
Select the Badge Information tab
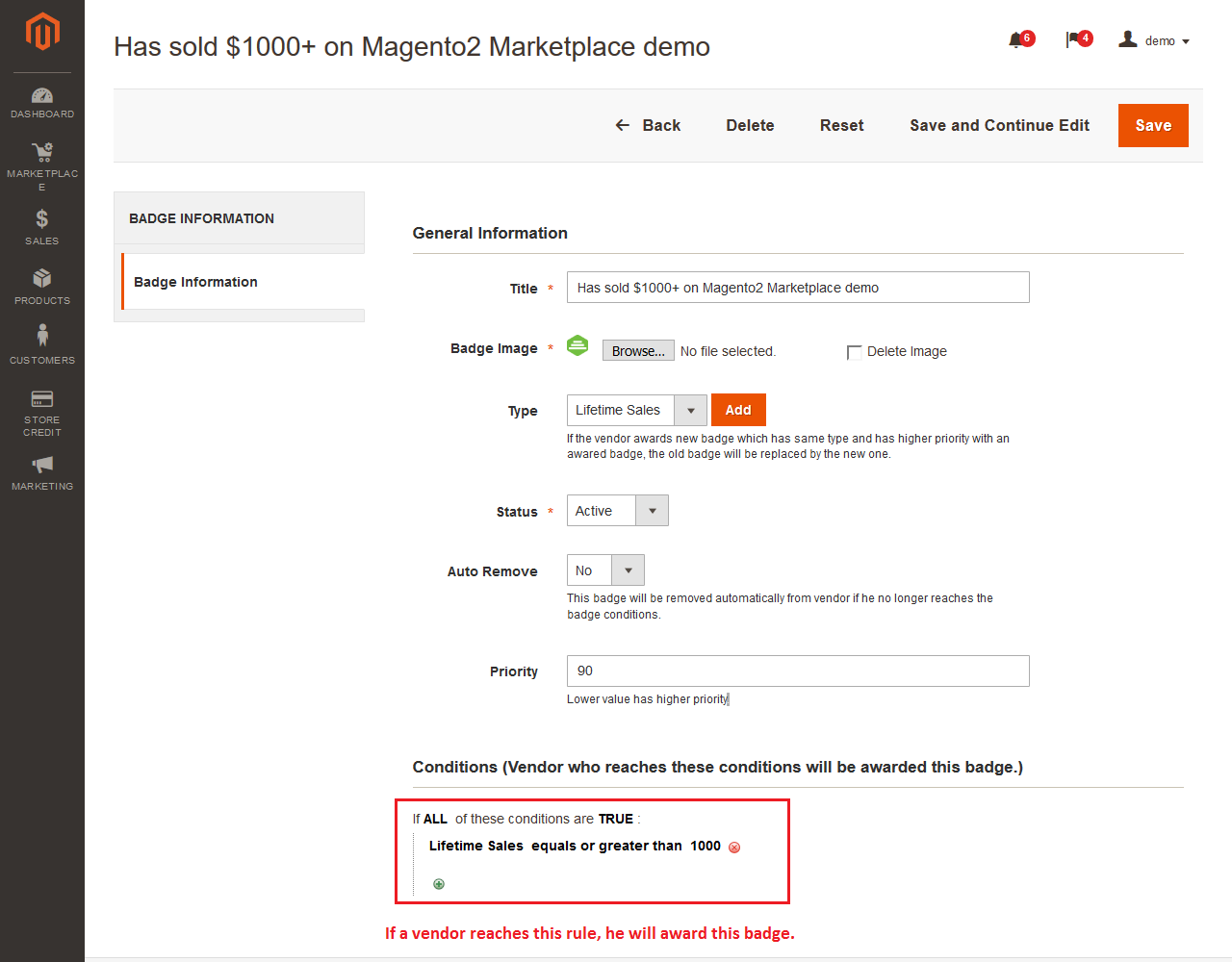[195, 282]
